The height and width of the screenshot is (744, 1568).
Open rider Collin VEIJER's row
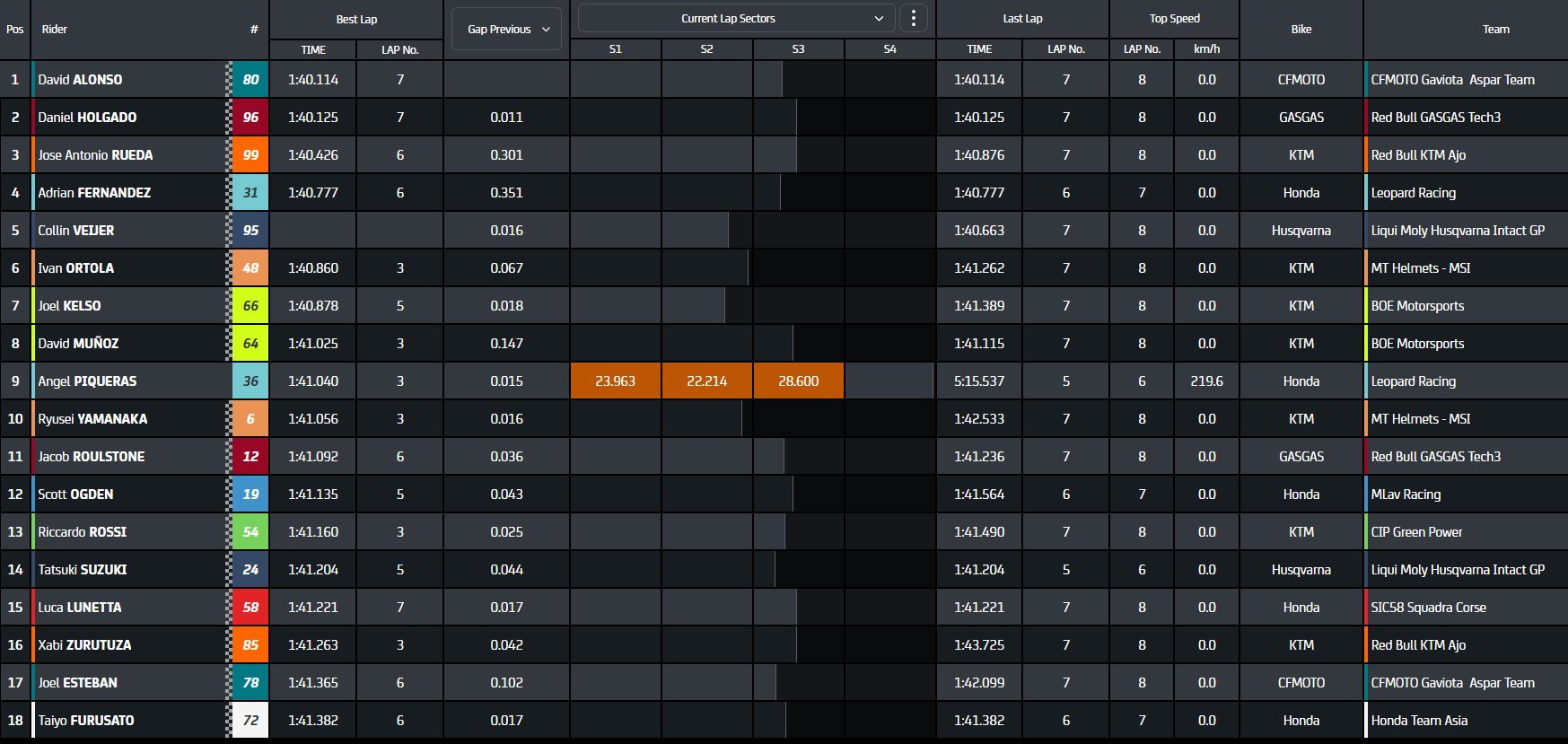coord(76,231)
